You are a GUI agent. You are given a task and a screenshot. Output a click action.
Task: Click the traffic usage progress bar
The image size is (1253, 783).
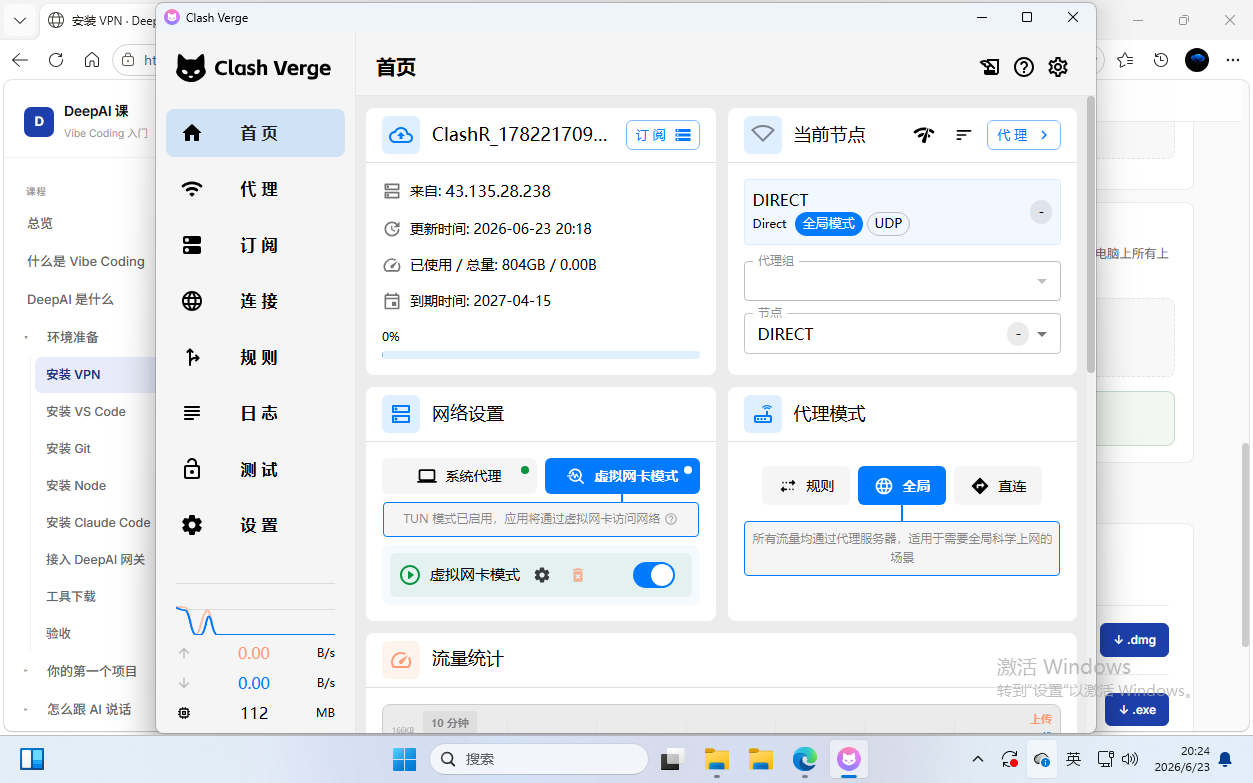[x=541, y=355]
